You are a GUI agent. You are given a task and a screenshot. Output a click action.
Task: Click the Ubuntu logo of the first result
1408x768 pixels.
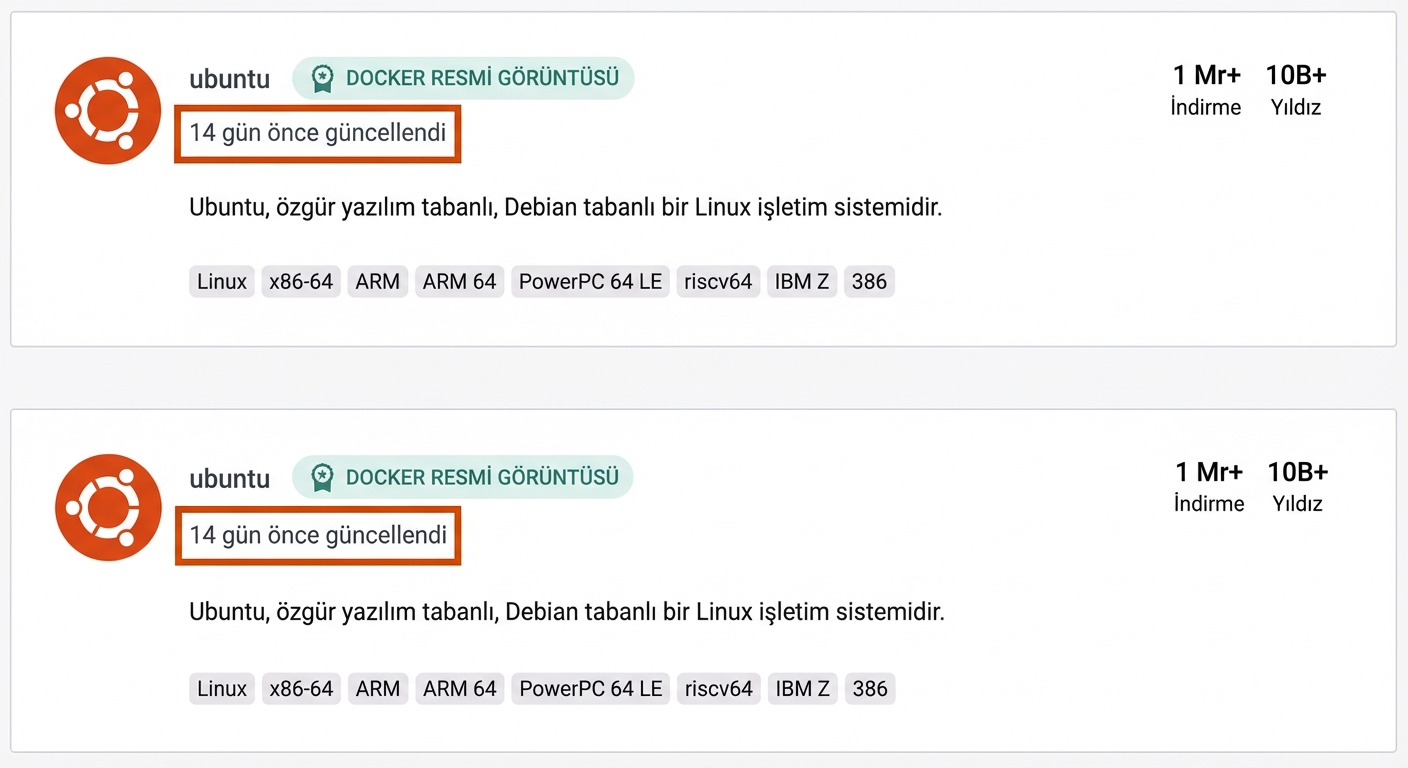(x=107, y=110)
